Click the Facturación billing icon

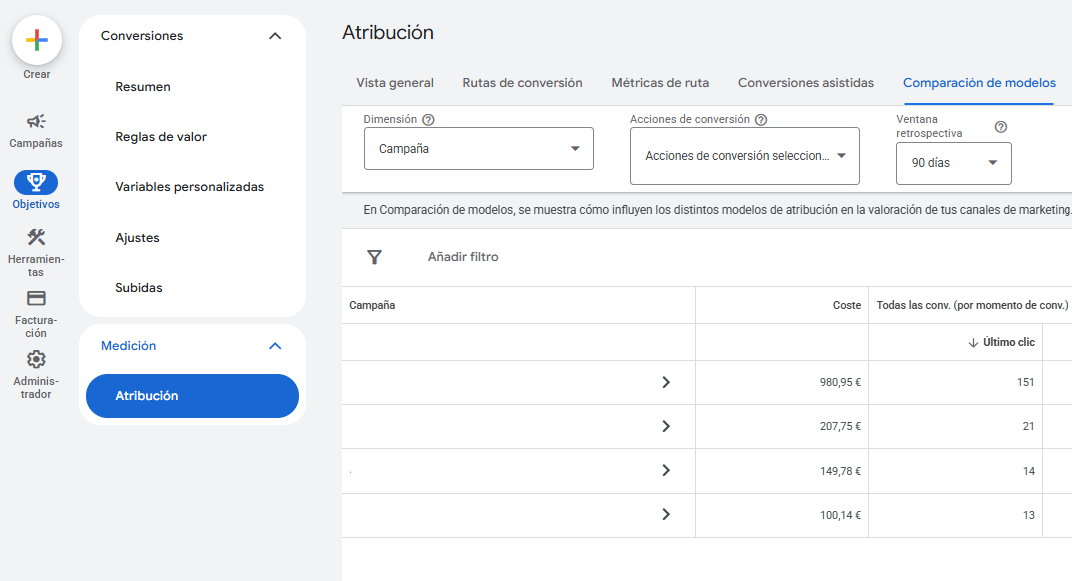[x=36, y=298]
